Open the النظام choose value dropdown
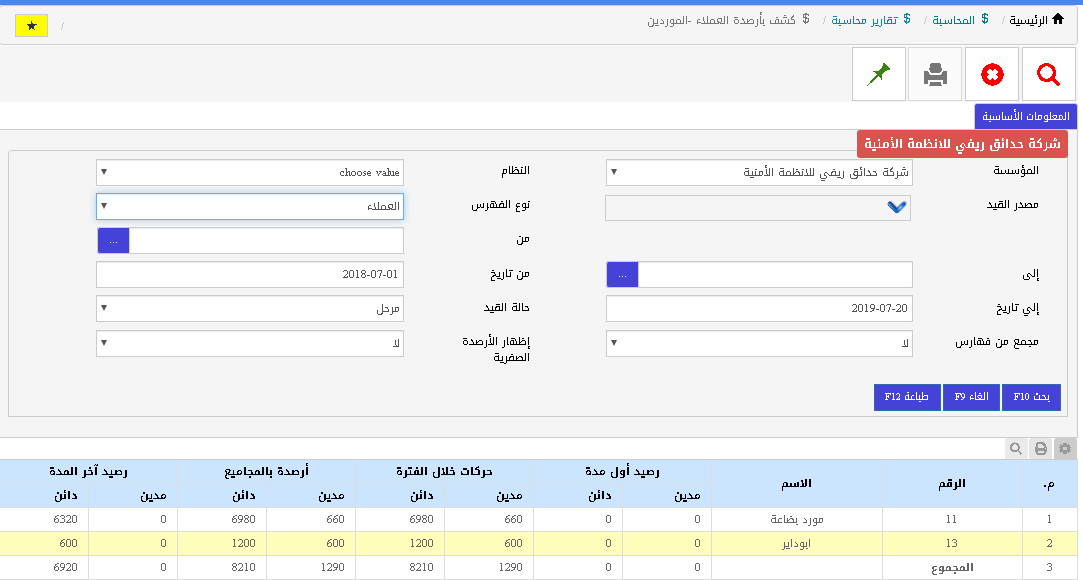The height and width of the screenshot is (580, 1083). [x=250, y=172]
